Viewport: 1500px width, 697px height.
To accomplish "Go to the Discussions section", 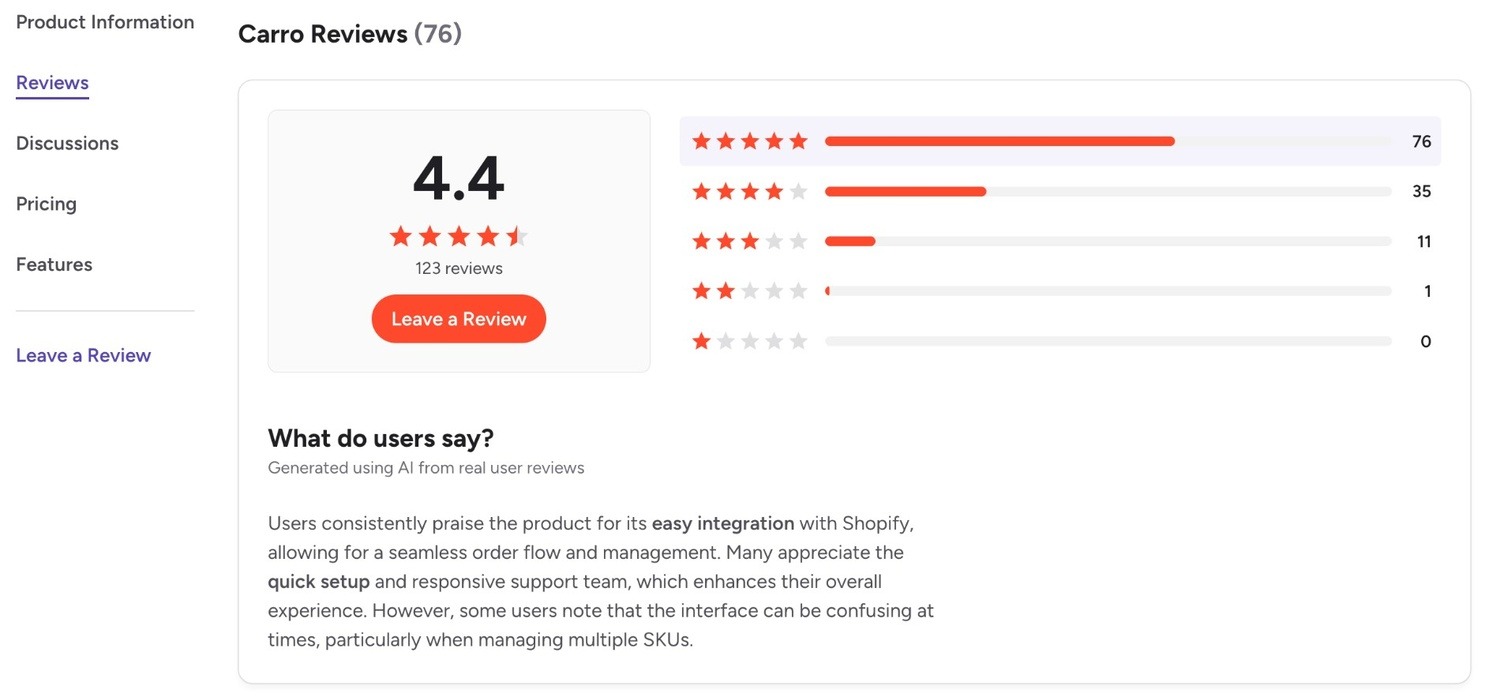I will 67,143.
